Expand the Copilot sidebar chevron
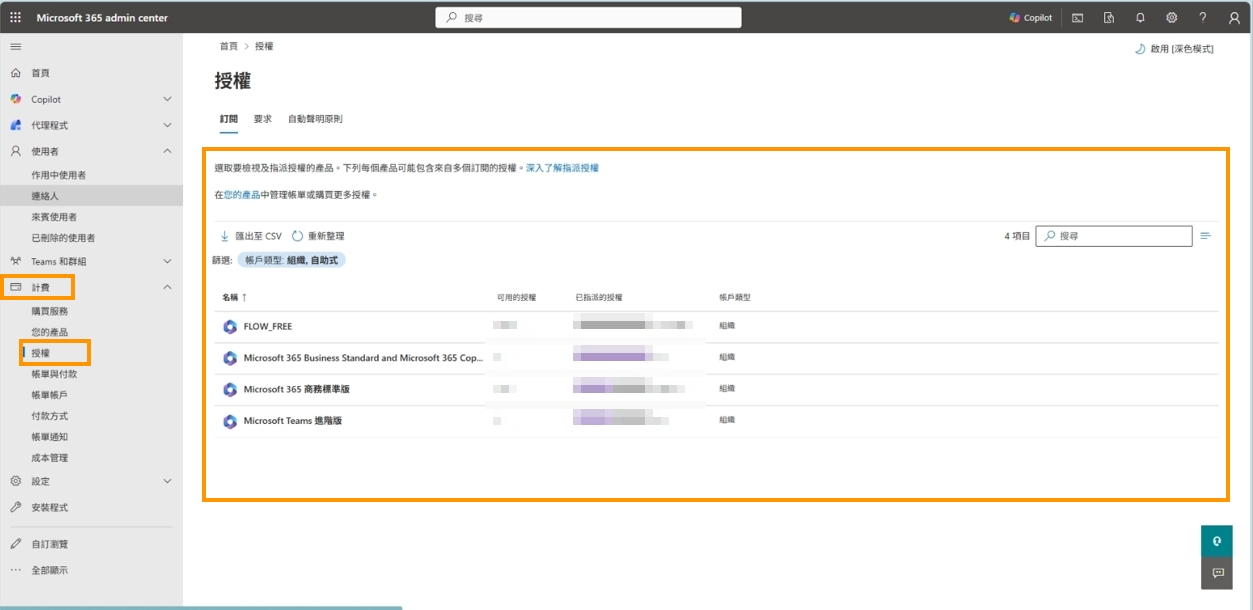The width and height of the screenshot is (1253, 610). click(x=167, y=99)
